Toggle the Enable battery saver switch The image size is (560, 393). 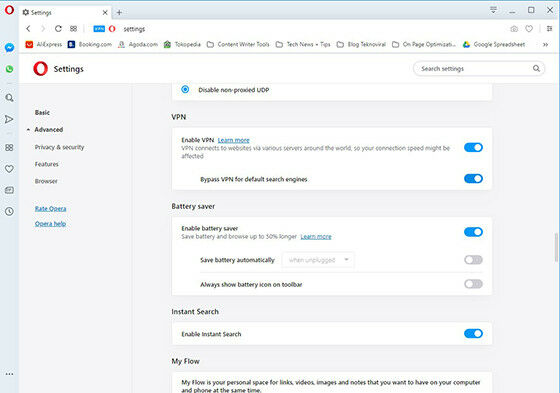click(473, 232)
